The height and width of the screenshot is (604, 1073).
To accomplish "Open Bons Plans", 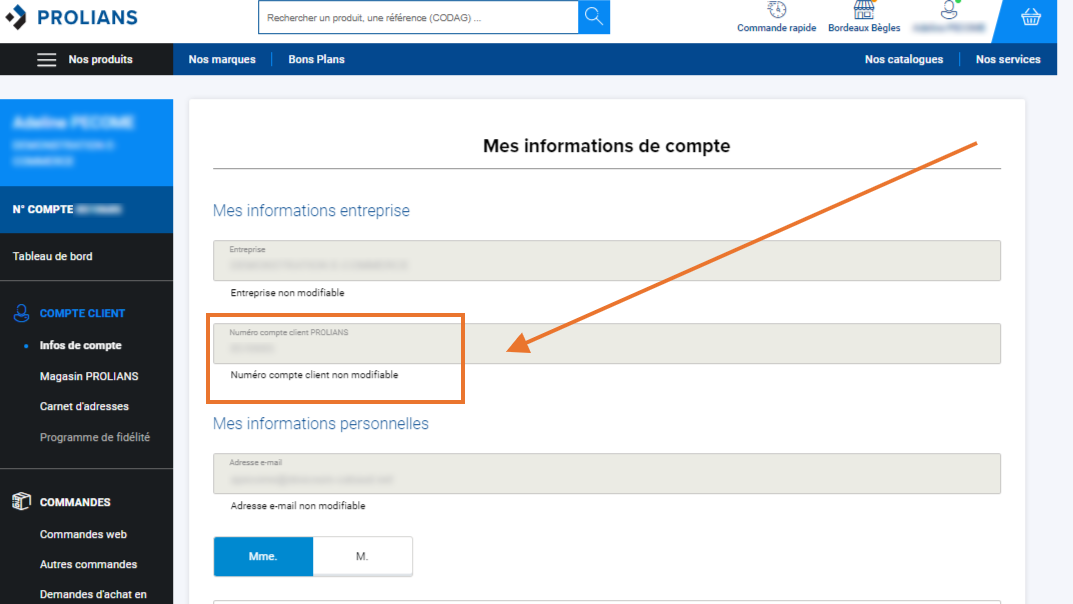I will click(316, 60).
